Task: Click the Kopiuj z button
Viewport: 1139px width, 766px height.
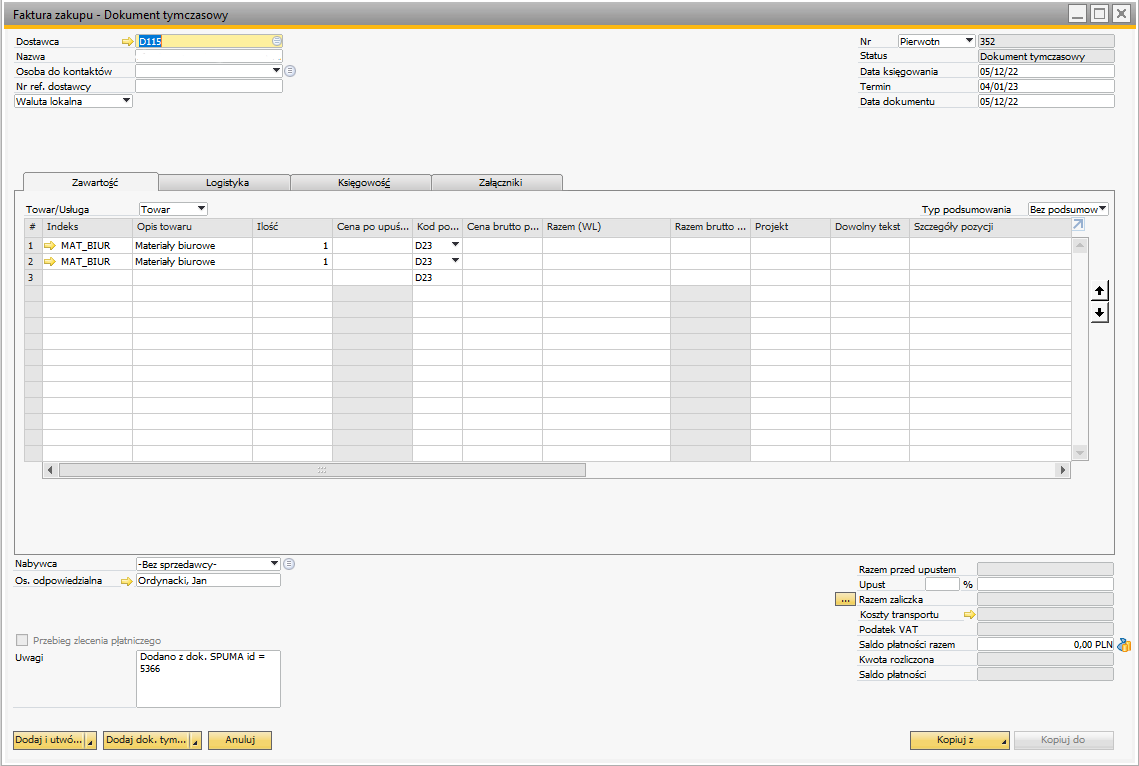Action: point(959,740)
